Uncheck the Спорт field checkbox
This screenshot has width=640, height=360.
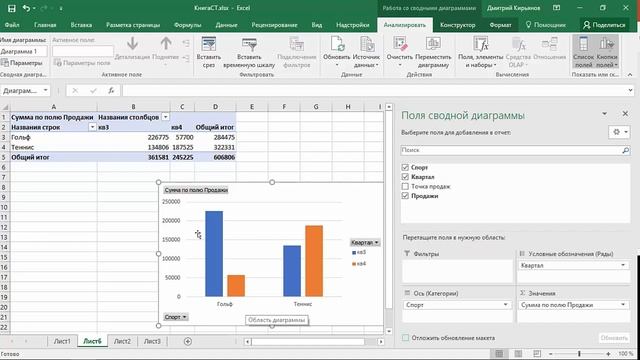point(405,167)
